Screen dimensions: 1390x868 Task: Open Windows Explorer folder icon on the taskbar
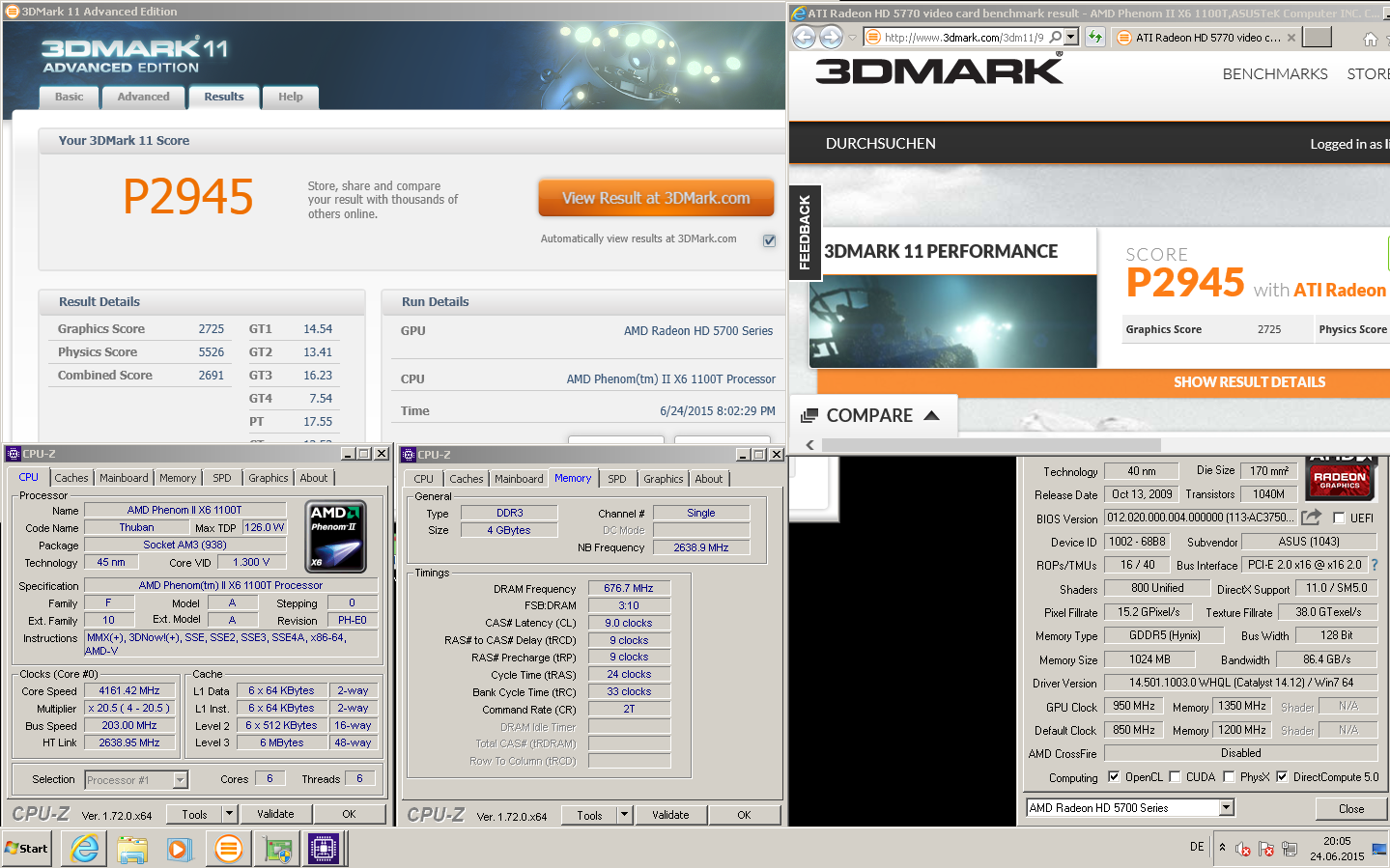[x=132, y=849]
